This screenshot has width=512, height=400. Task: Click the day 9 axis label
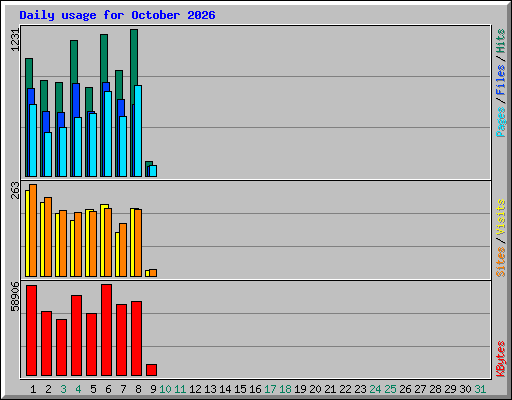pyautogui.click(x=153, y=389)
